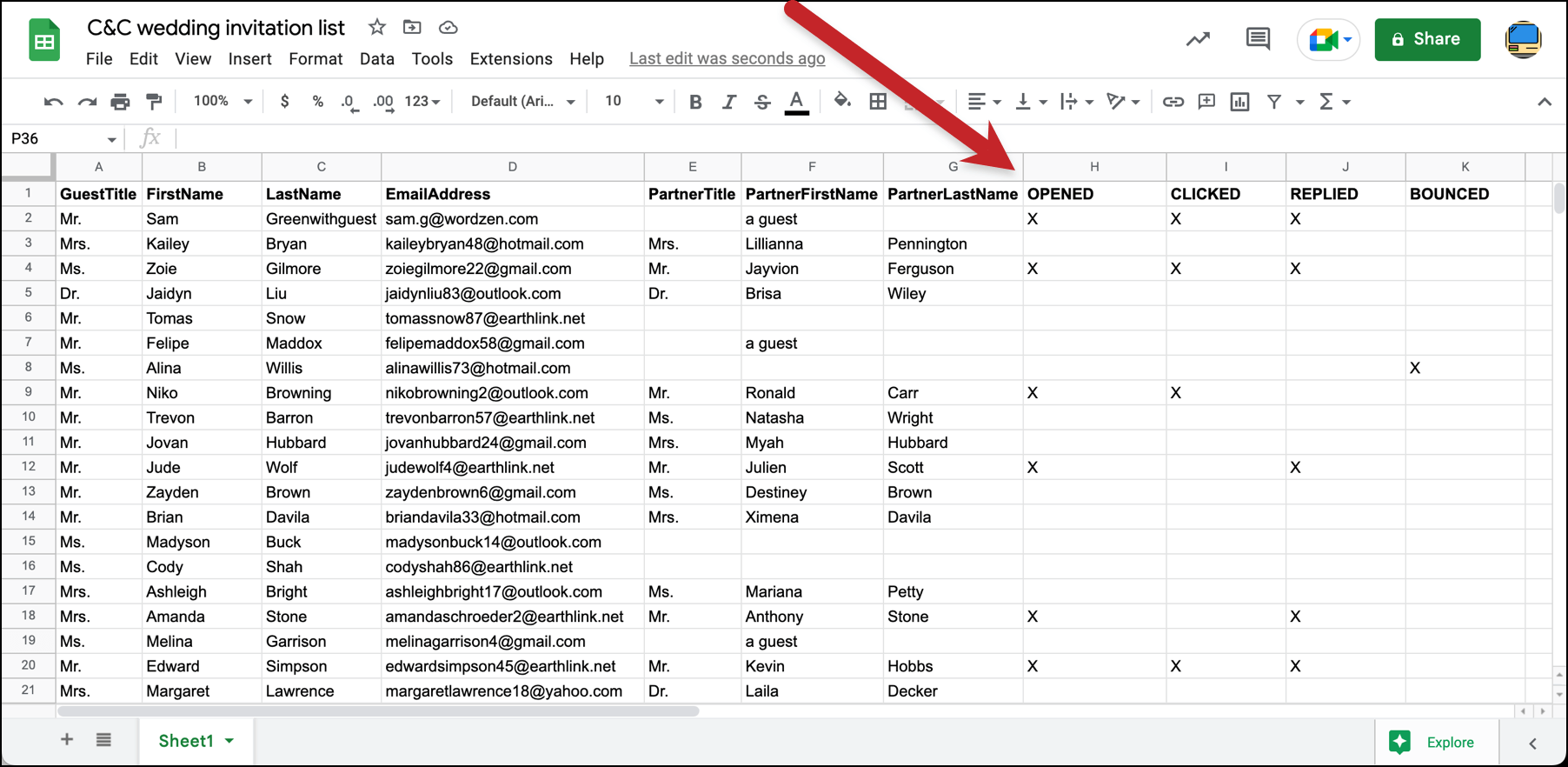Open the Sheet1 tab options arrow

229,742
